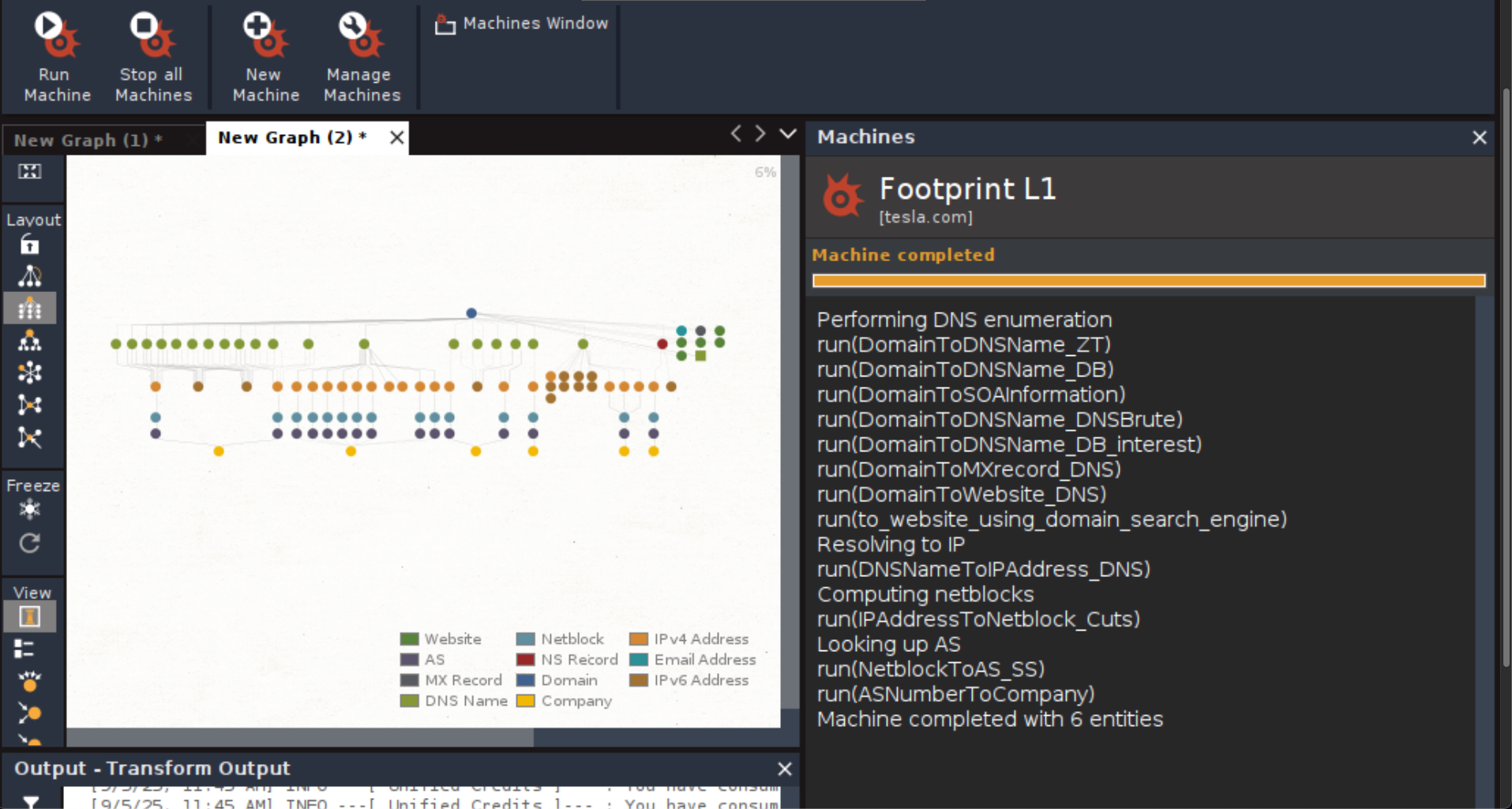
Task: Click the Machines log vertical scrollbar
Action: [x=1484, y=552]
